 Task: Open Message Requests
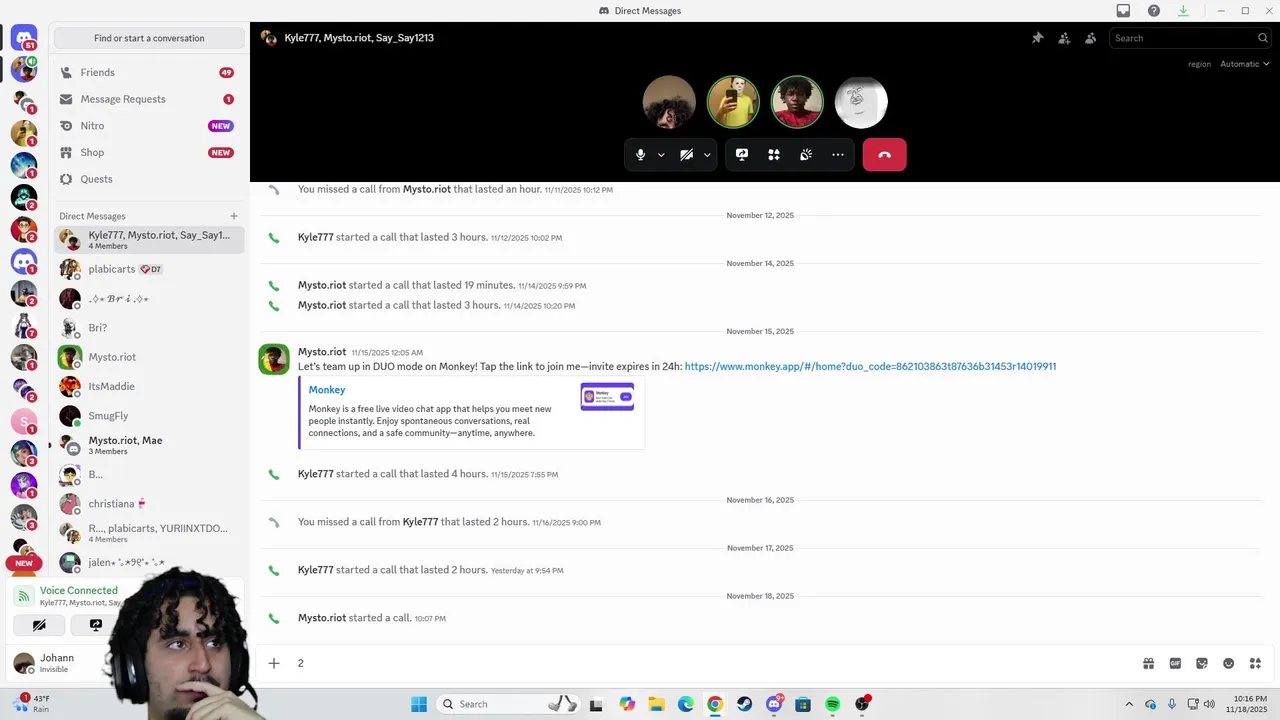tap(149, 99)
